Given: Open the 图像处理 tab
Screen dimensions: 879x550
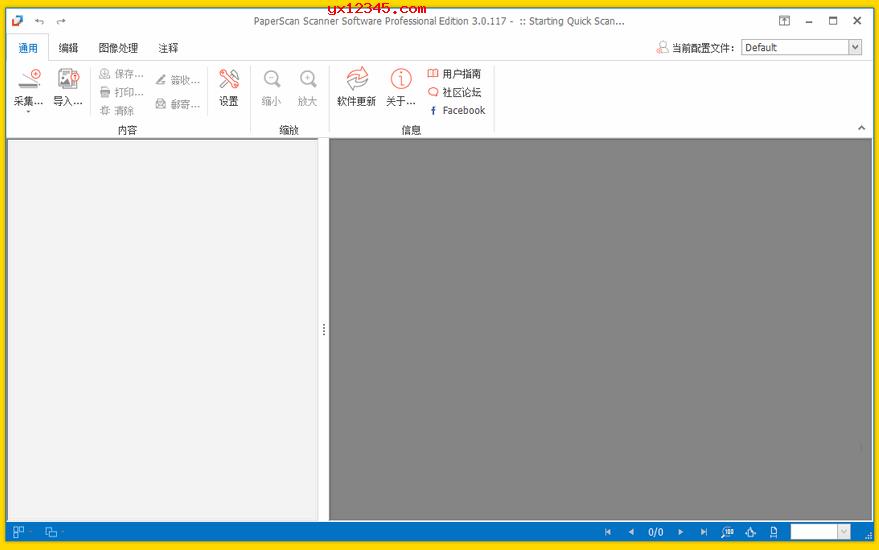Looking at the screenshot, I should pos(118,48).
